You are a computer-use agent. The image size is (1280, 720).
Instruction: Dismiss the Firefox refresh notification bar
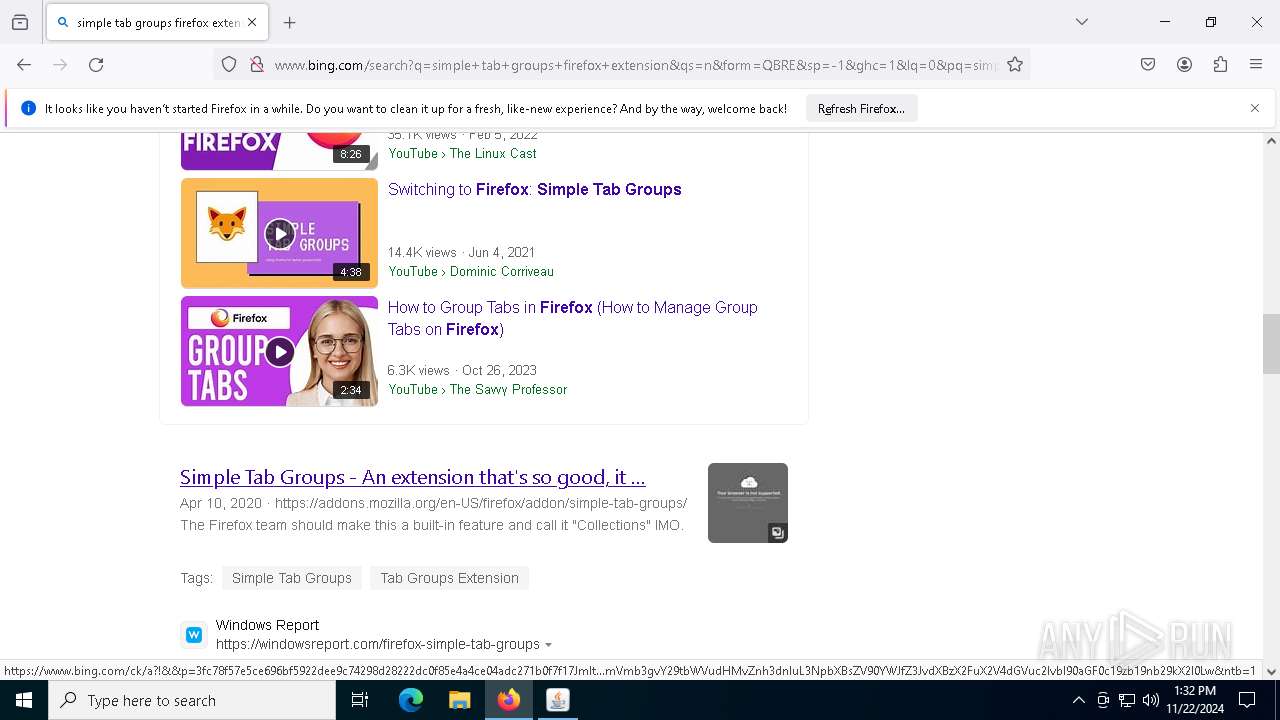point(1255,108)
